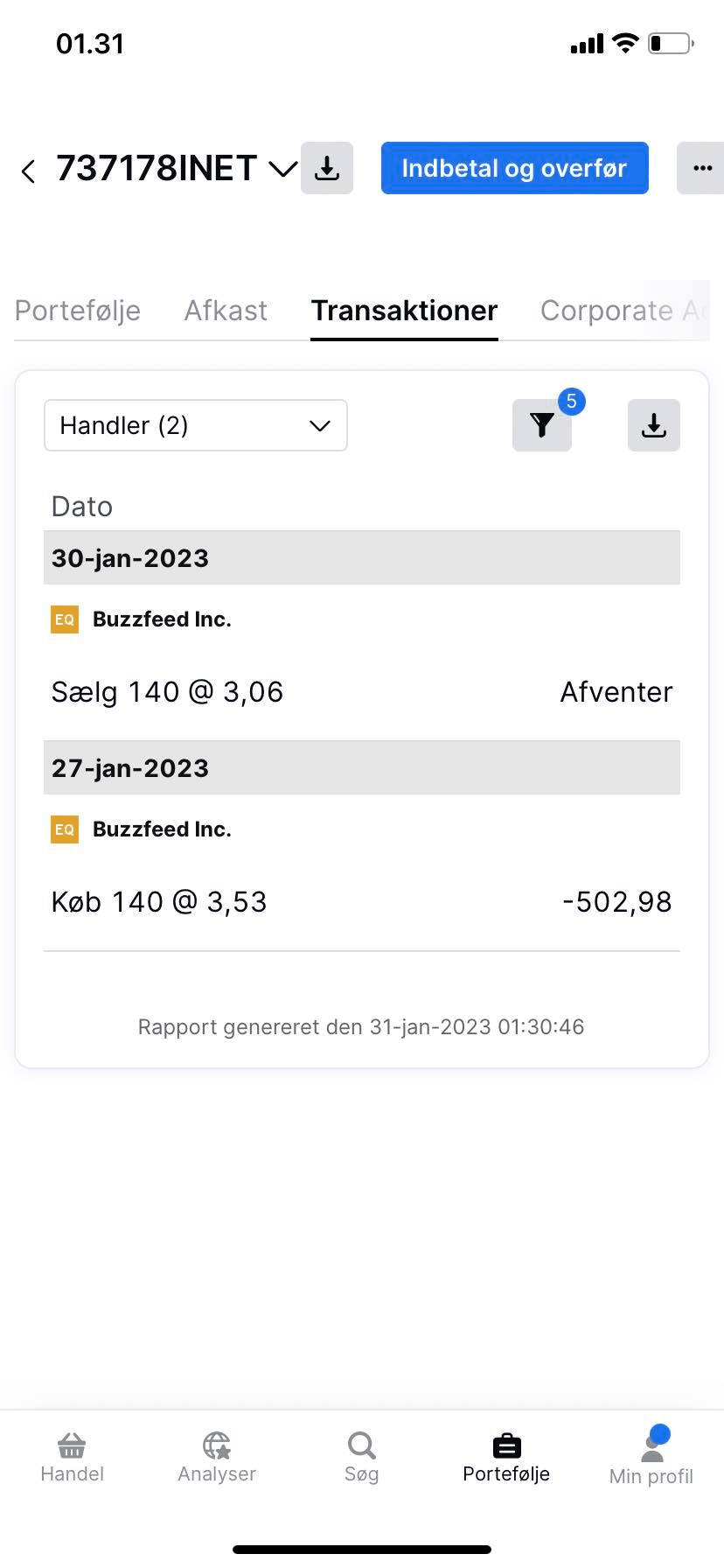Download transactions with the card download icon
Viewport: 724px width, 1568px height.
(x=653, y=425)
